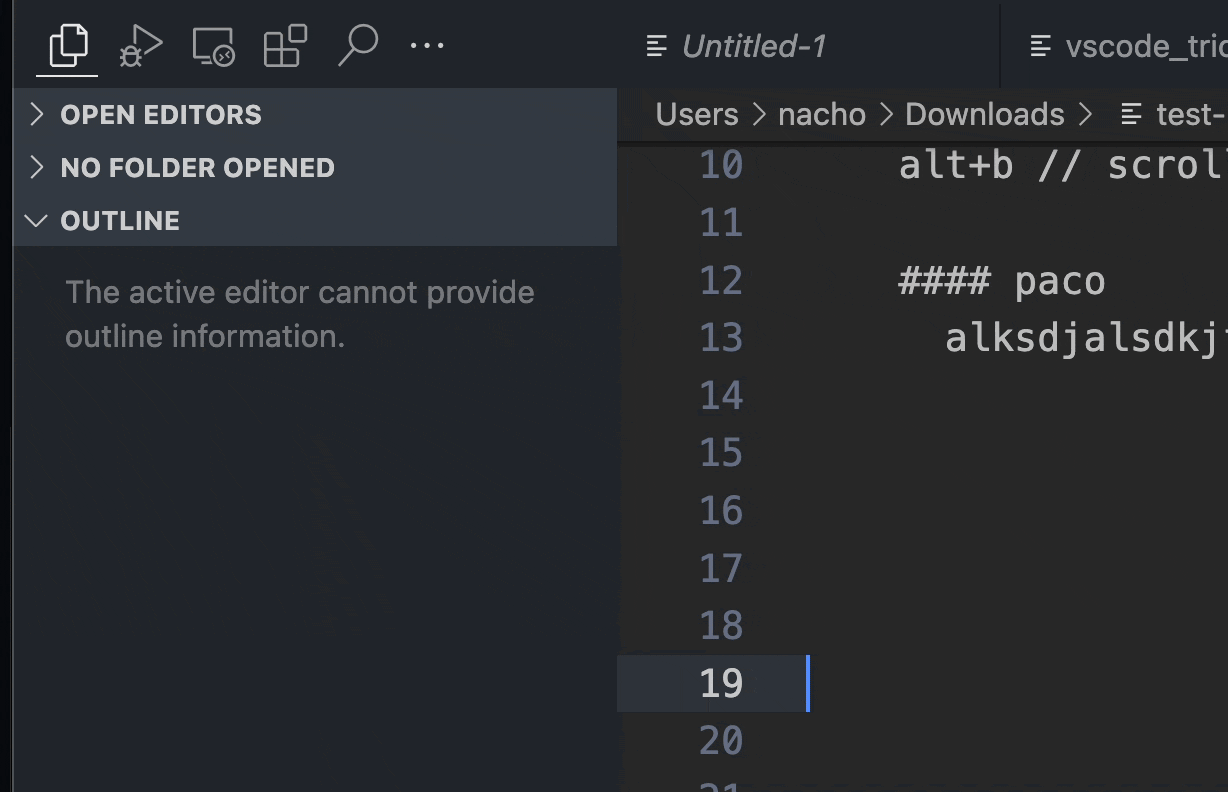Viewport: 1228px width, 792px height.
Task: Open the Explorer view in the activity bar
Action: pyautogui.click(x=66, y=45)
